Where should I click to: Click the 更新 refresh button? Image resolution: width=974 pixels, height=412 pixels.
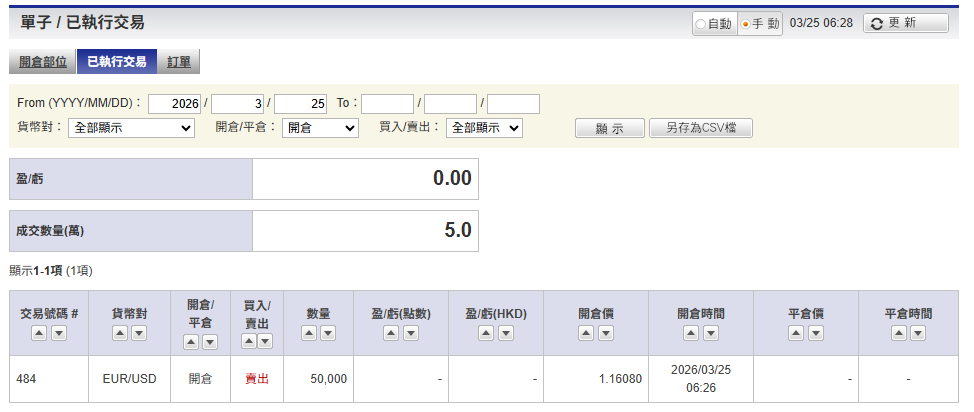906,24
